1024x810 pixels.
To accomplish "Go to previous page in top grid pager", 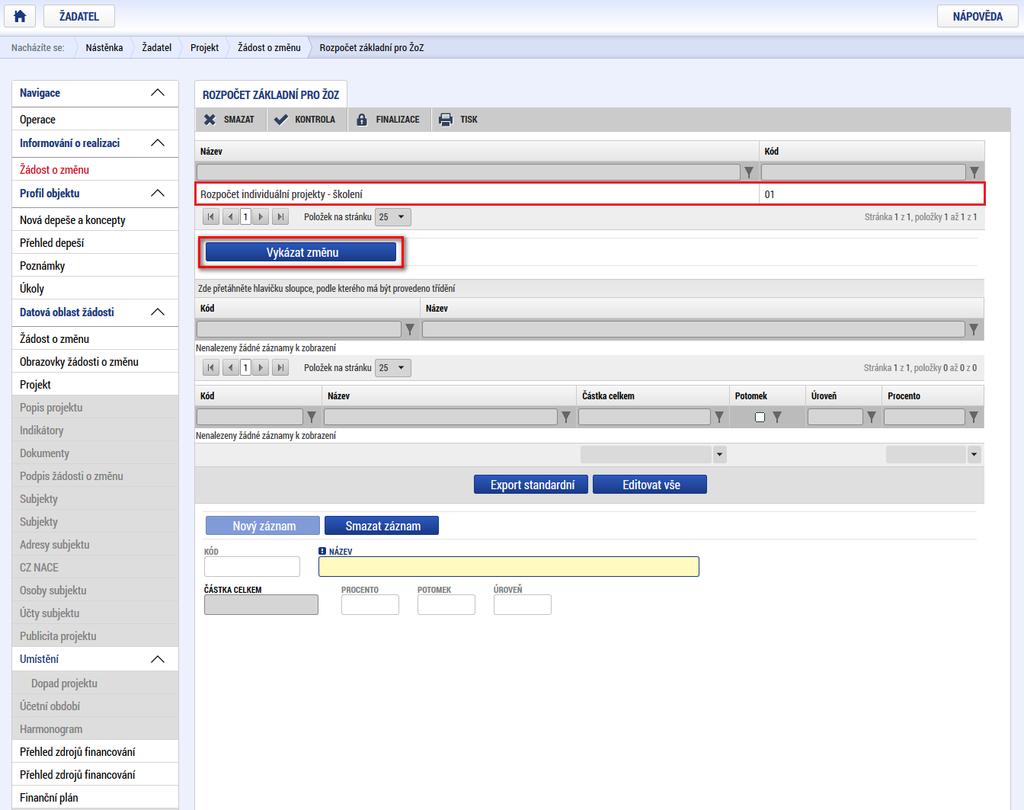I will (230, 217).
